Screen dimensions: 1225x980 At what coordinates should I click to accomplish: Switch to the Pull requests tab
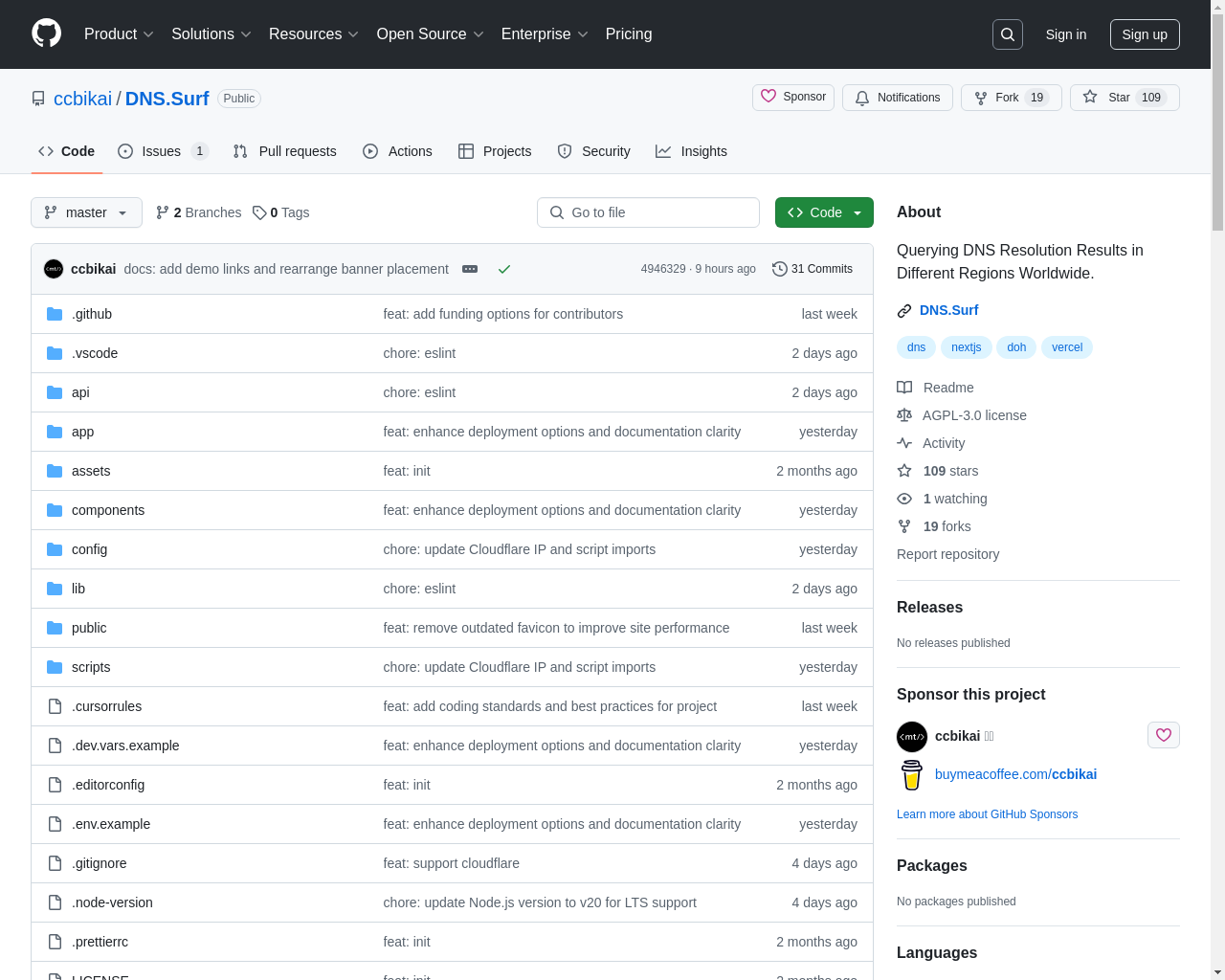pyautogui.click(x=285, y=151)
